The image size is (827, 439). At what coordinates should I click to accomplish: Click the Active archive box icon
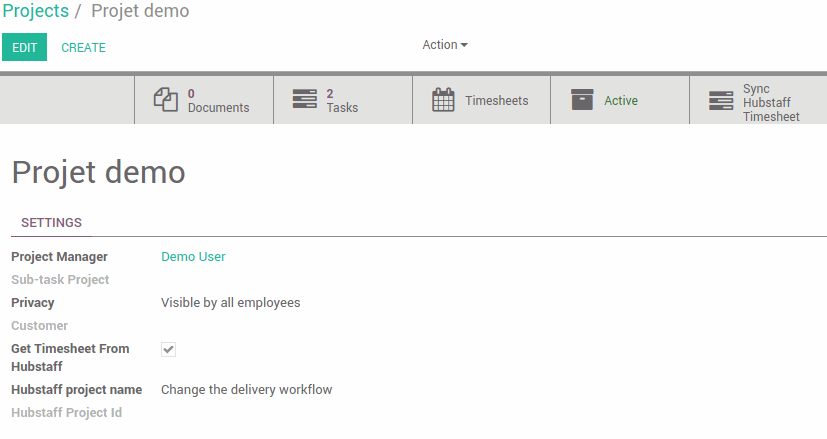[x=582, y=100]
